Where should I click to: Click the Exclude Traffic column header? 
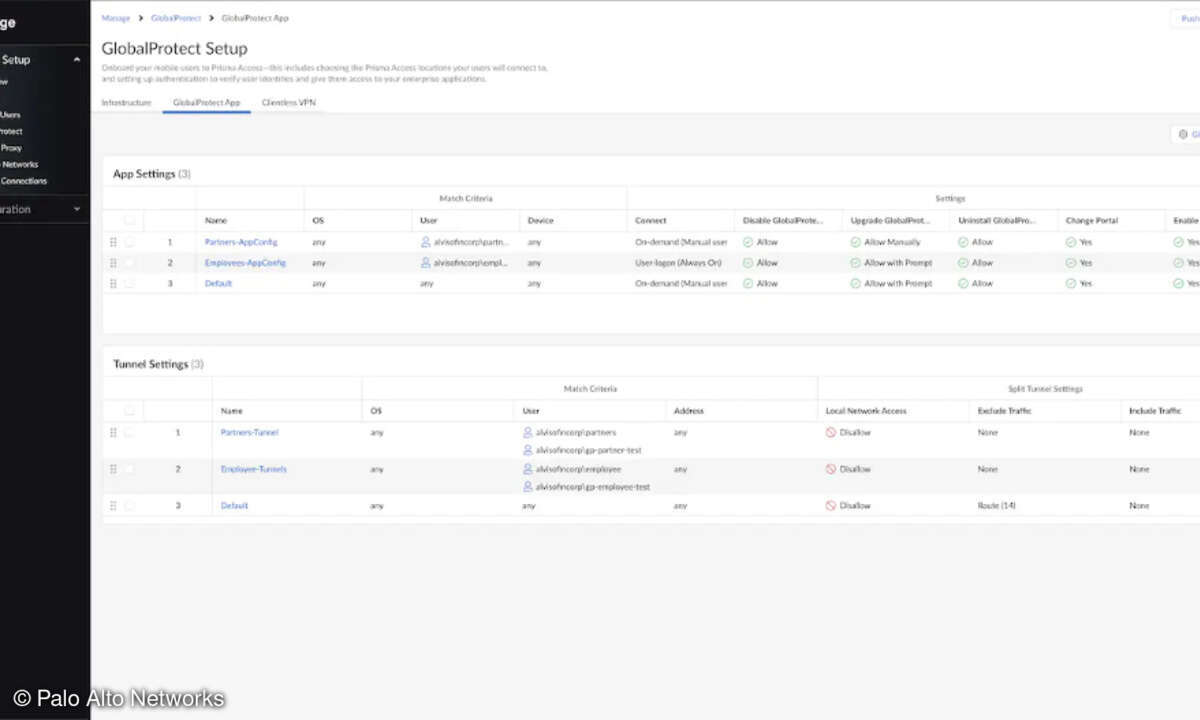(1004, 411)
